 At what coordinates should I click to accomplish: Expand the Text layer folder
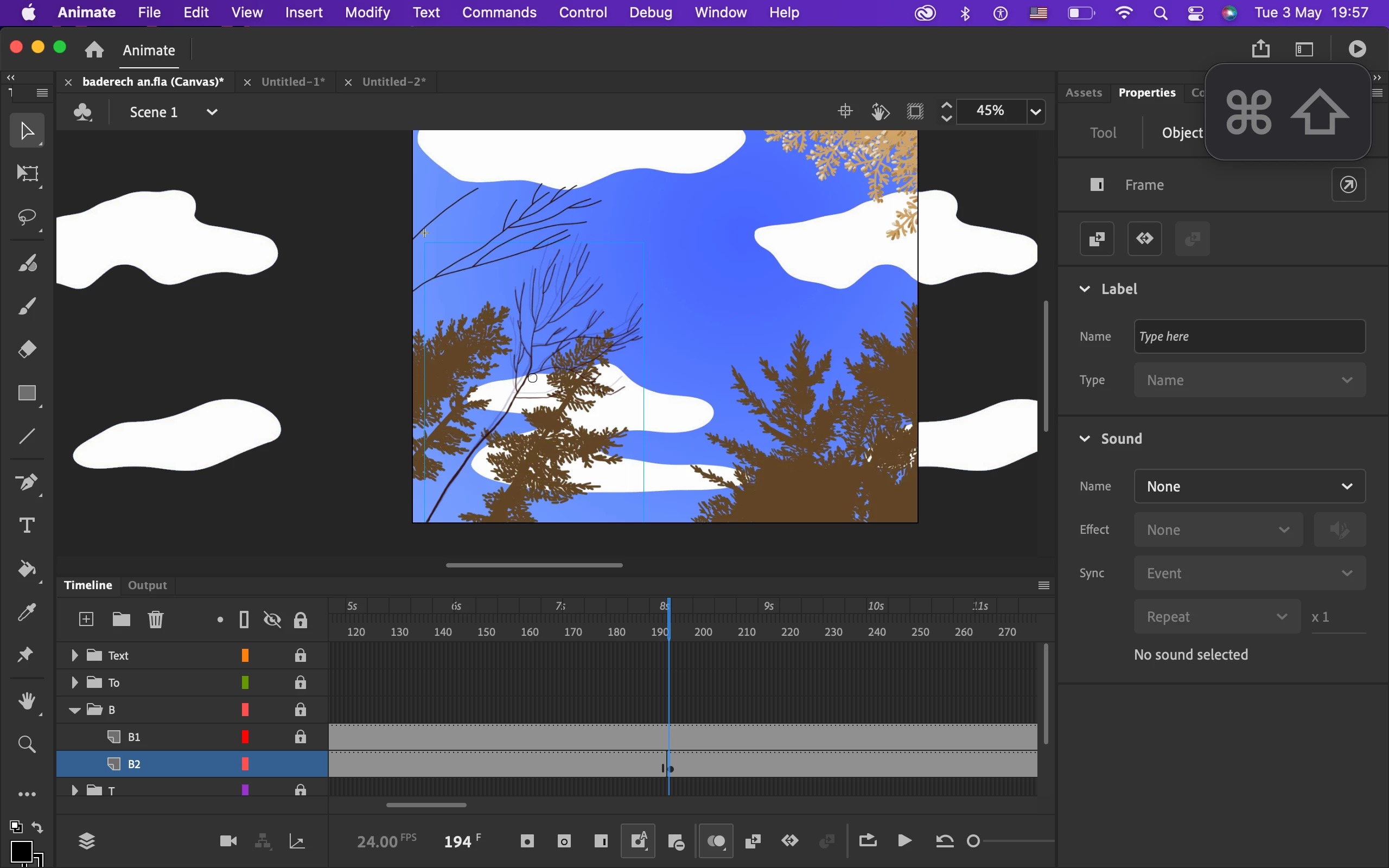tap(74, 655)
